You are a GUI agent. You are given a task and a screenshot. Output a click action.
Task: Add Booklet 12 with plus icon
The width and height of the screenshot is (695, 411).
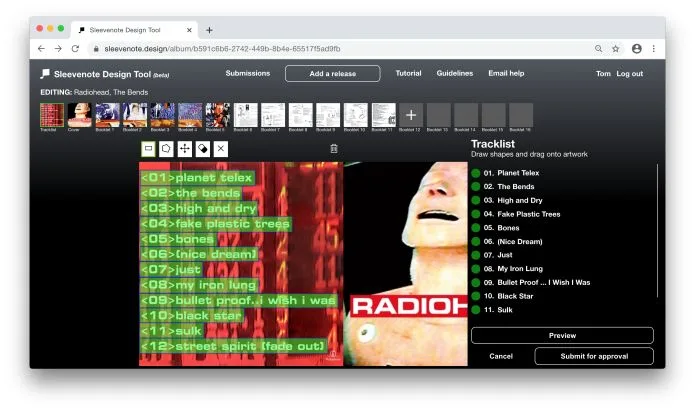coord(410,115)
